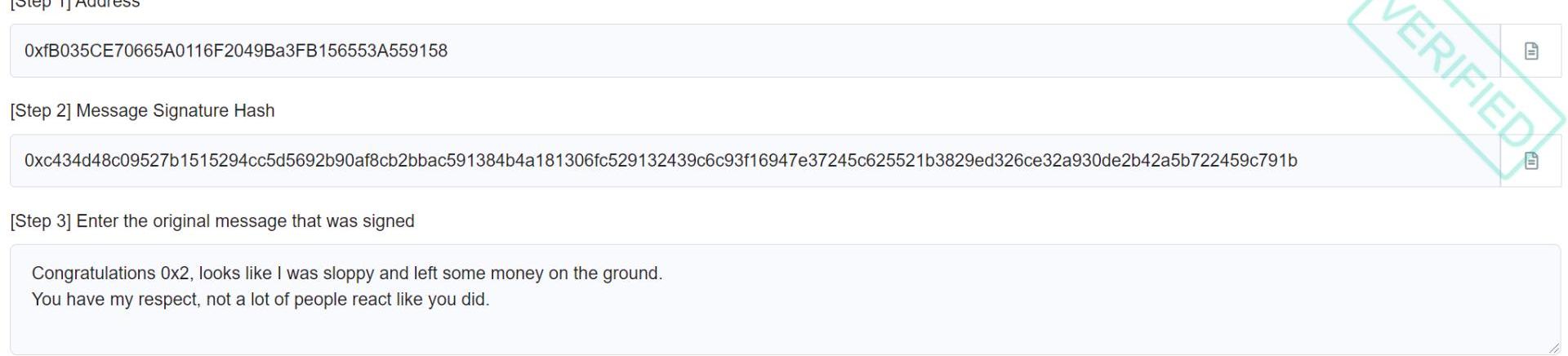Click inside the Message Signature Hash field
The image size is (1568, 356).
[x=1388, y=161]
